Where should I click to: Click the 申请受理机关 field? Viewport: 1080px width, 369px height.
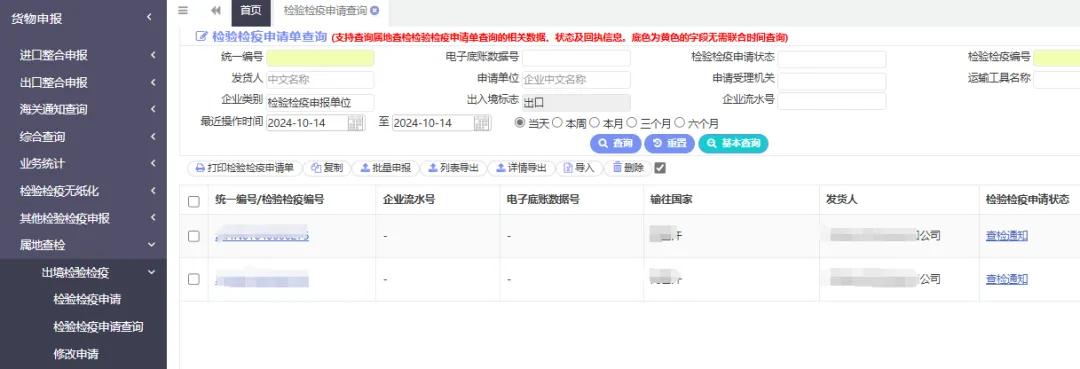[832, 81]
